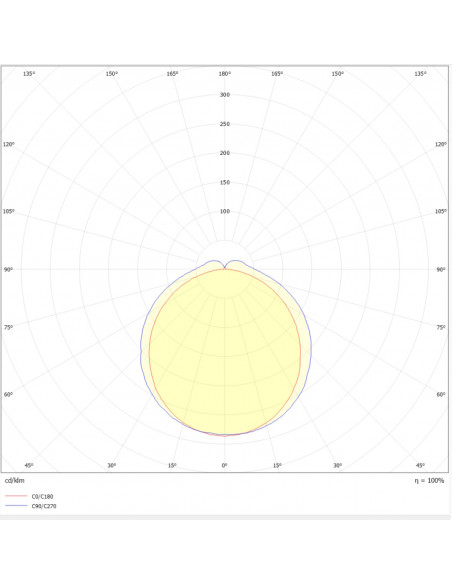The height and width of the screenshot is (584, 452).
Task: Click the 0° angle label at bottom
Action: (225, 465)
